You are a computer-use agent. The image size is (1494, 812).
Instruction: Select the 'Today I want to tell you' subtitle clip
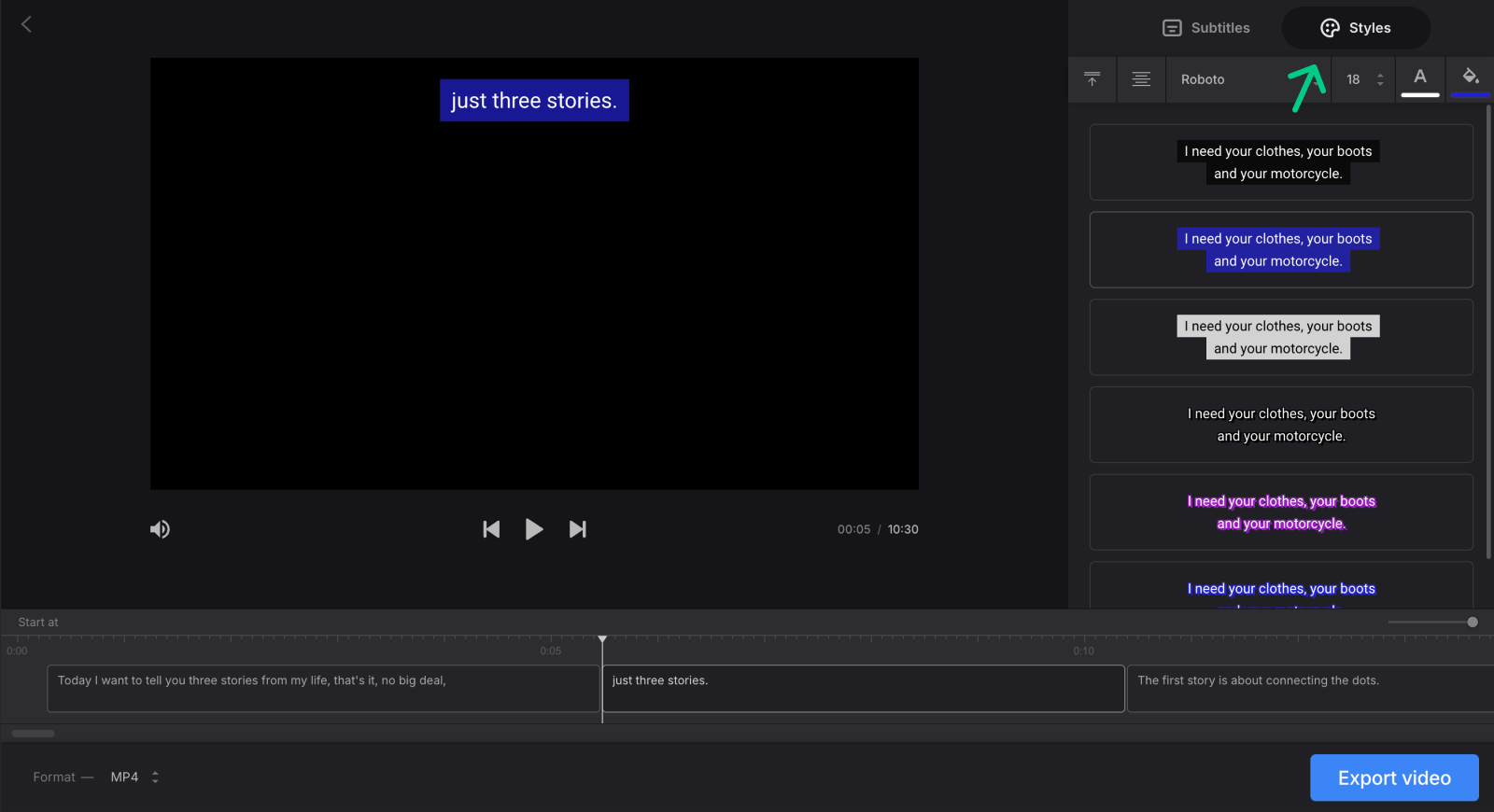323,689
